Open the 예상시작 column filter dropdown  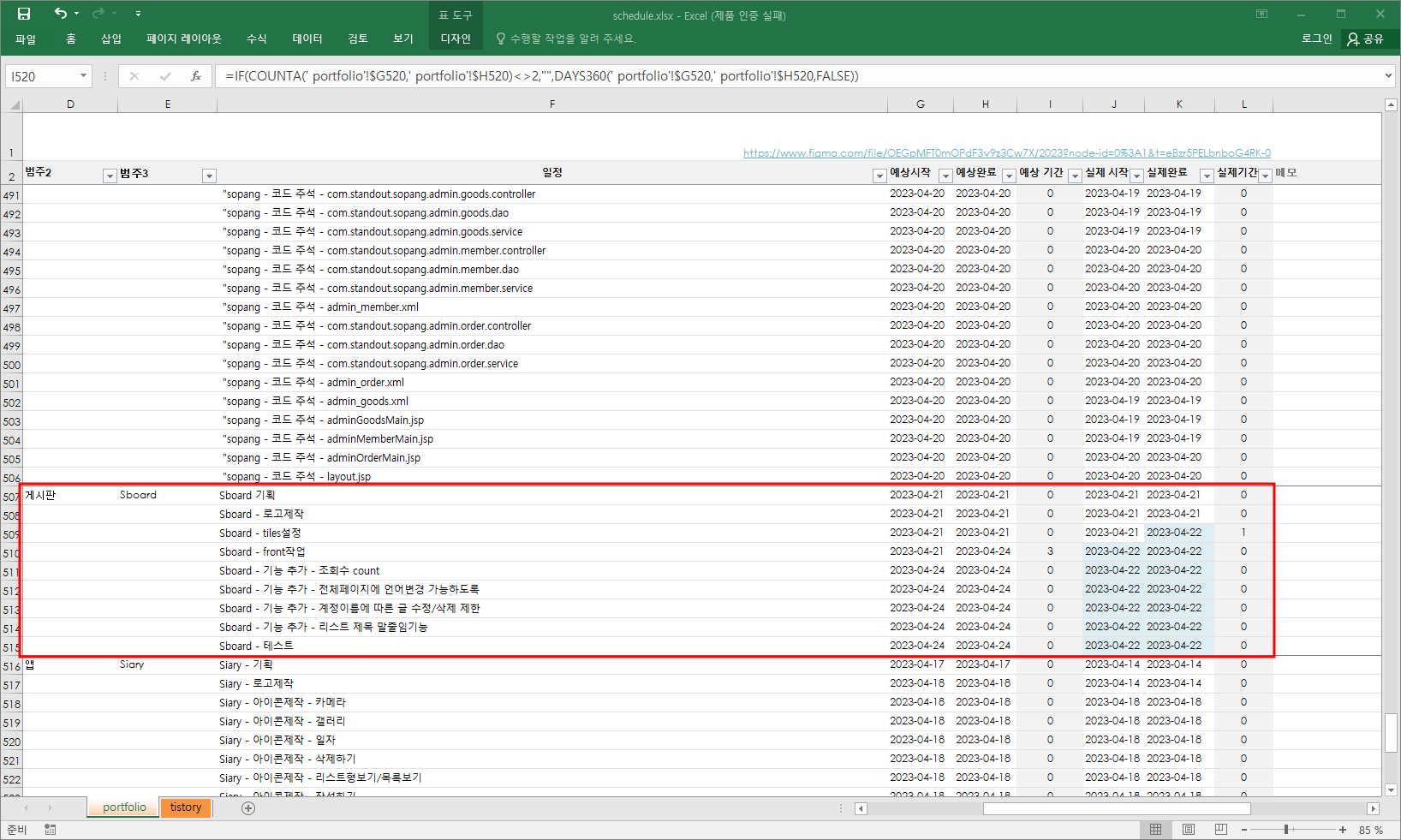[x=945, y=176]
